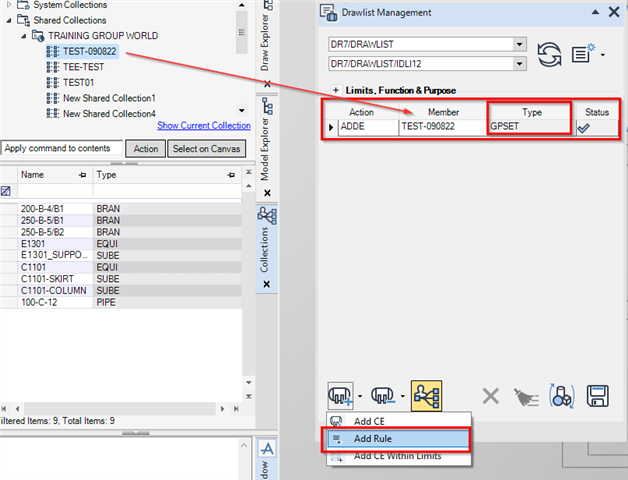Click the Select on Canvas button
Image resolution: width=628 pixels, height=480 pixels.
[x=206, y=149]
